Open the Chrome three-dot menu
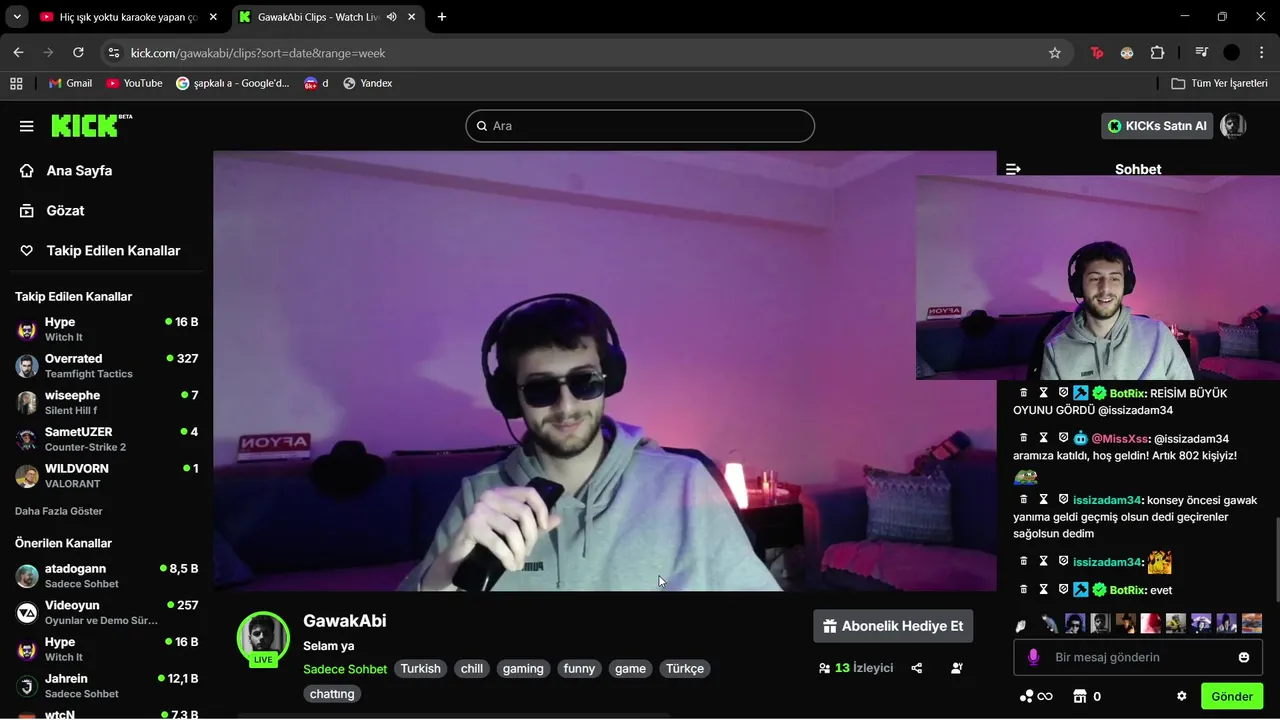The height and width of the screenshot is (720, 1280). [x=1261, y=53]
